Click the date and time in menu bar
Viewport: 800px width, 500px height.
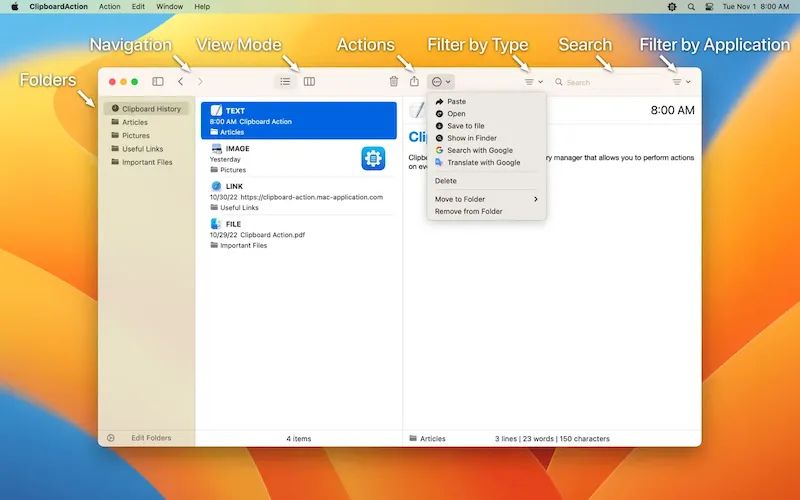pyautogui.click(x=756, y=7)
